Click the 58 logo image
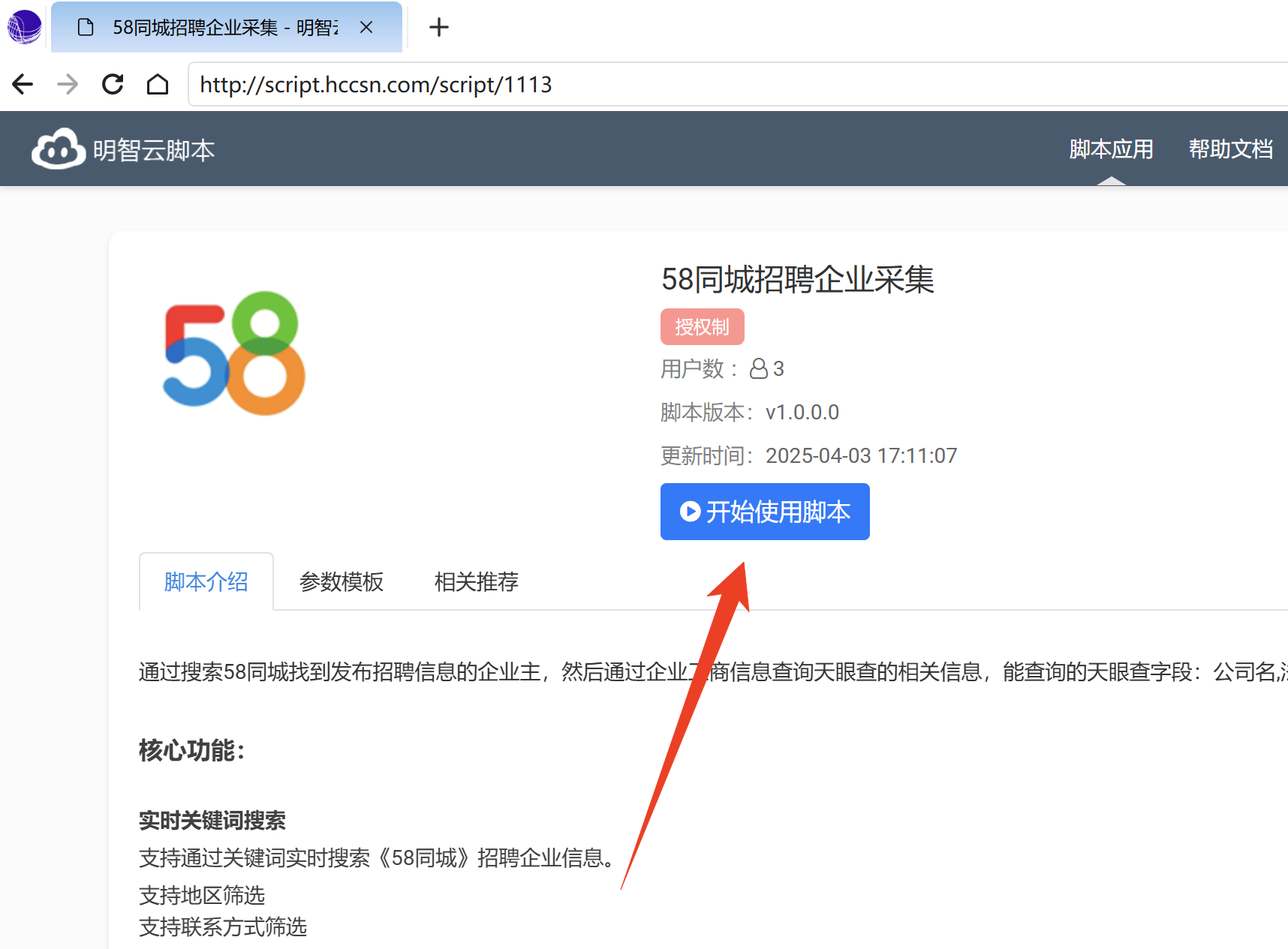This screenshot has width=1288, height=949. tap(234, 353)
